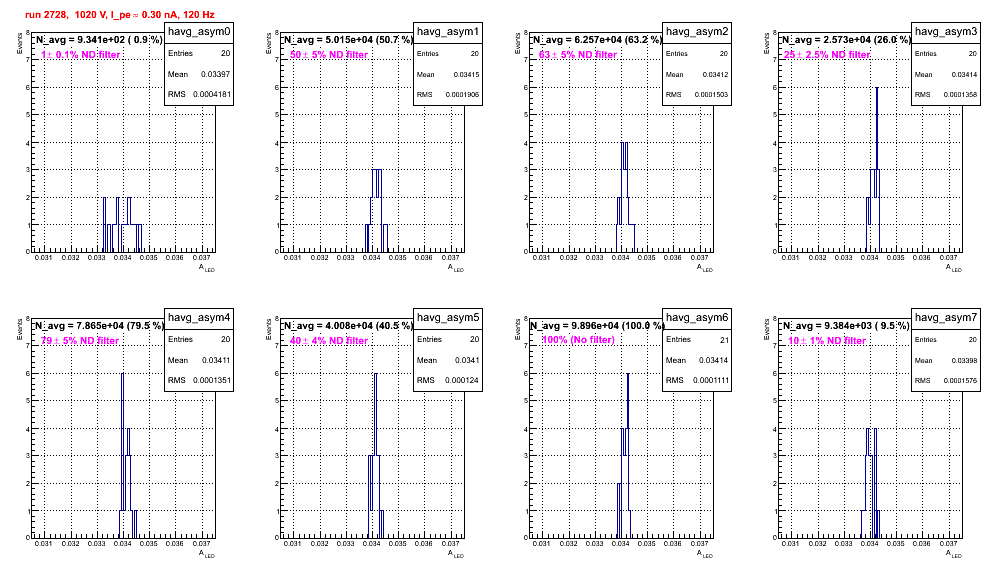The image size is (996, 572).
Task: Click RMS value 0.0001111
Action: pyautogui.click(x=710, y=381)
